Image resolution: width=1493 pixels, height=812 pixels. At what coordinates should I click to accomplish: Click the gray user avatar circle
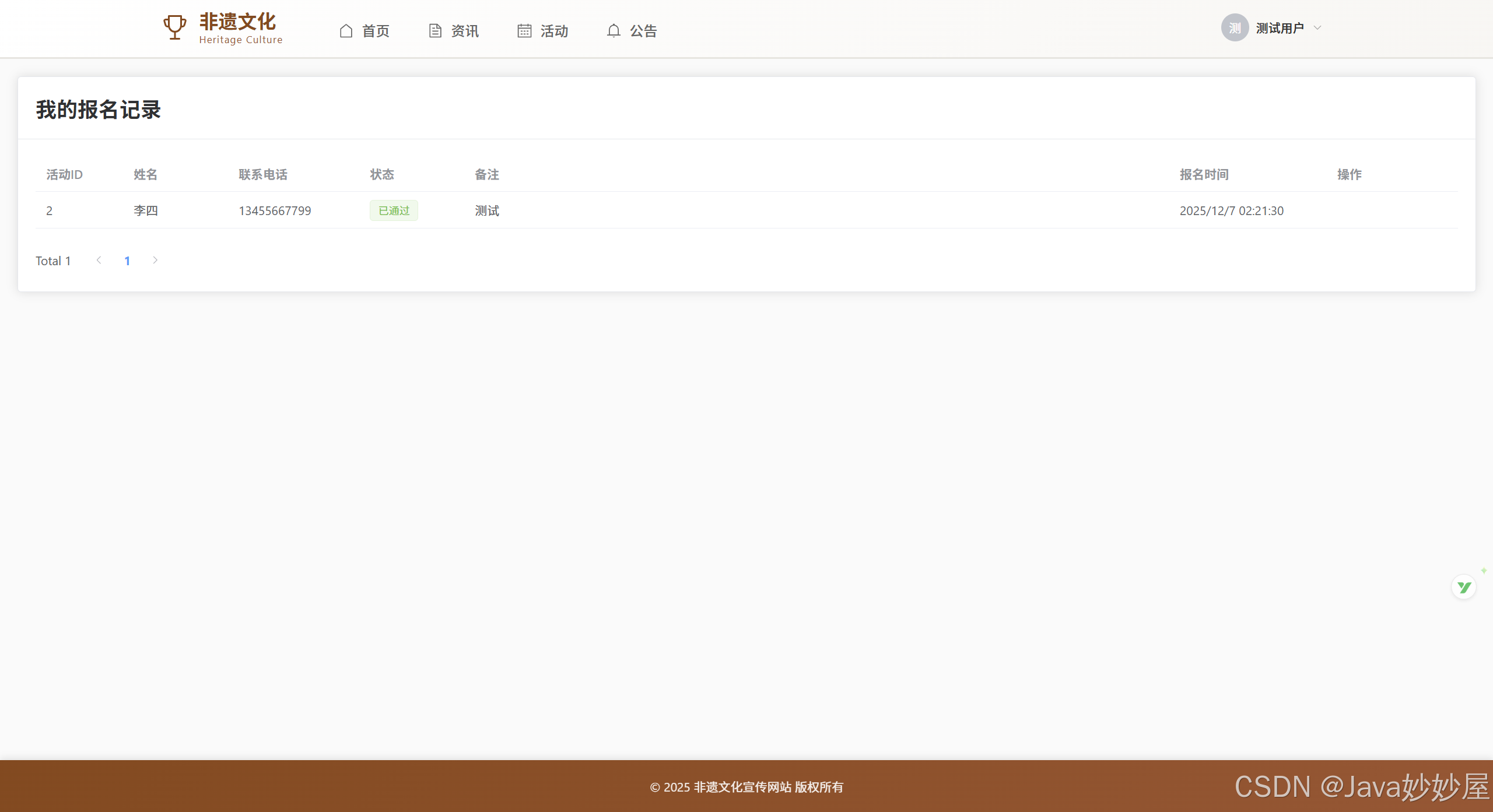pyautogui.click(x=1235, y=28)
